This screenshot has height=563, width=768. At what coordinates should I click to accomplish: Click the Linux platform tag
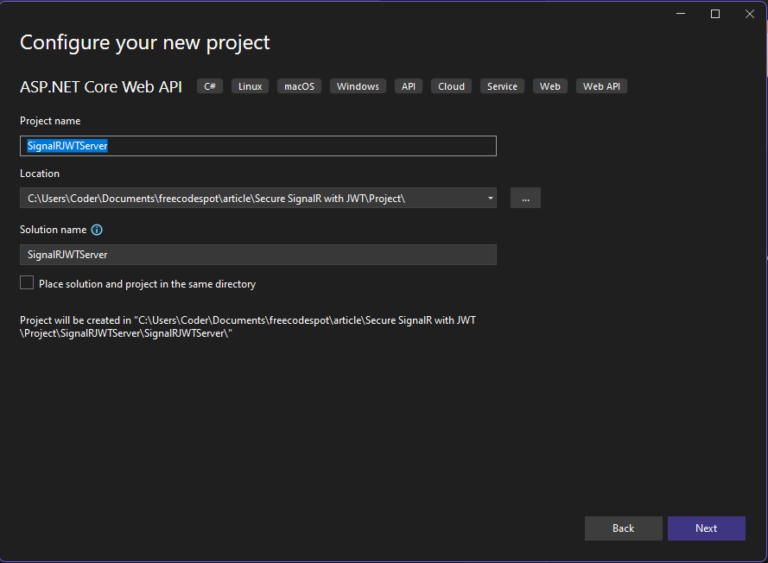coord(250,86)
